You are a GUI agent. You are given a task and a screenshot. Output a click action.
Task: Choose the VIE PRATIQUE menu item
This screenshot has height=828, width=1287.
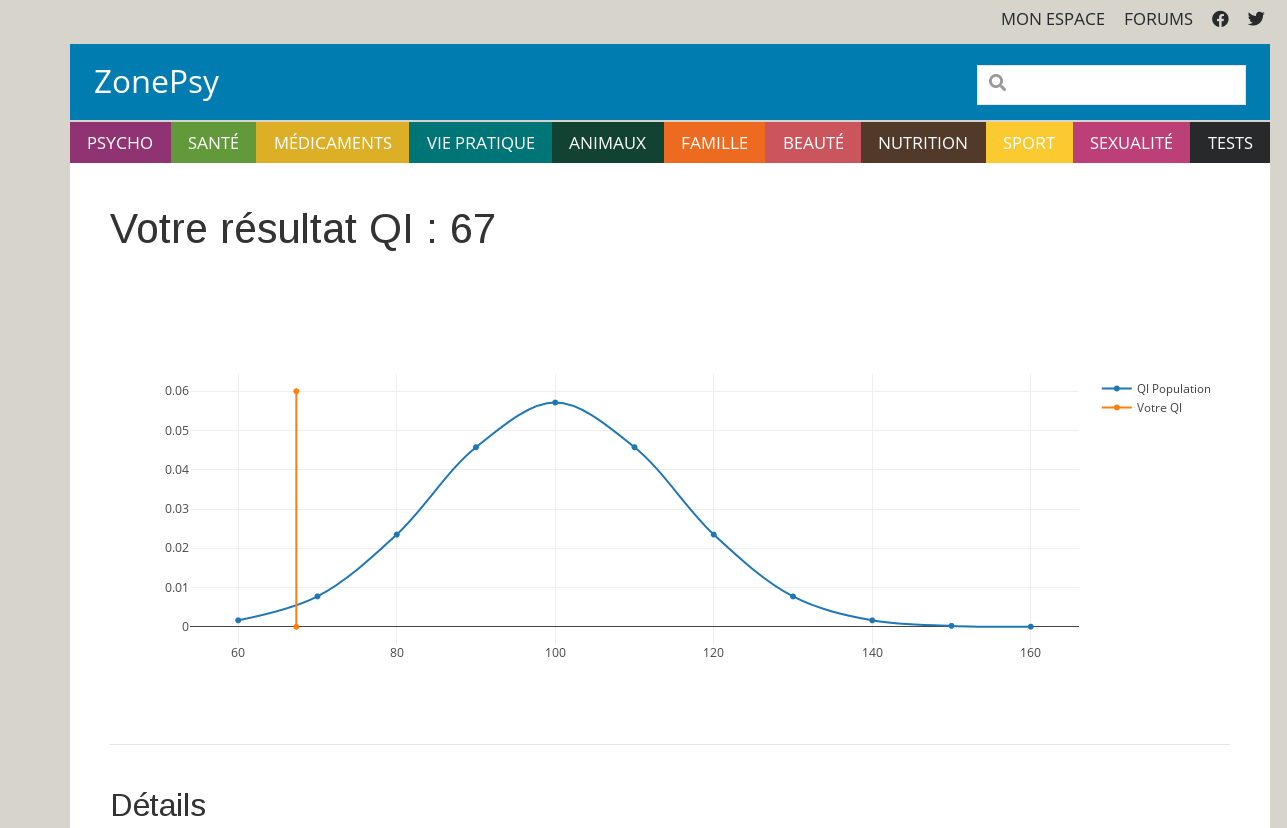coord(480,143)
